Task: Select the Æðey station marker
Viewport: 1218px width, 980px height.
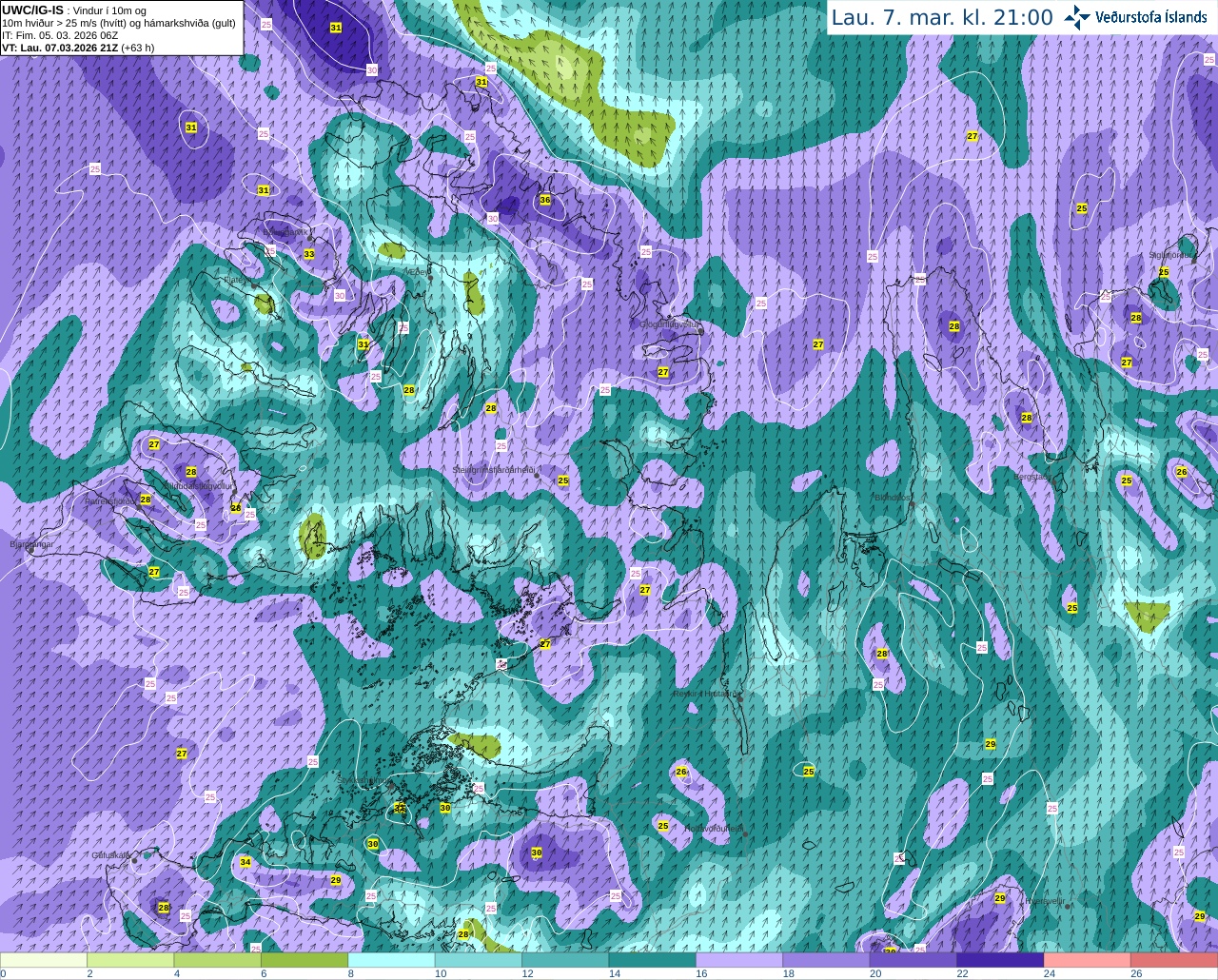Action: click(x=430, y=278)
